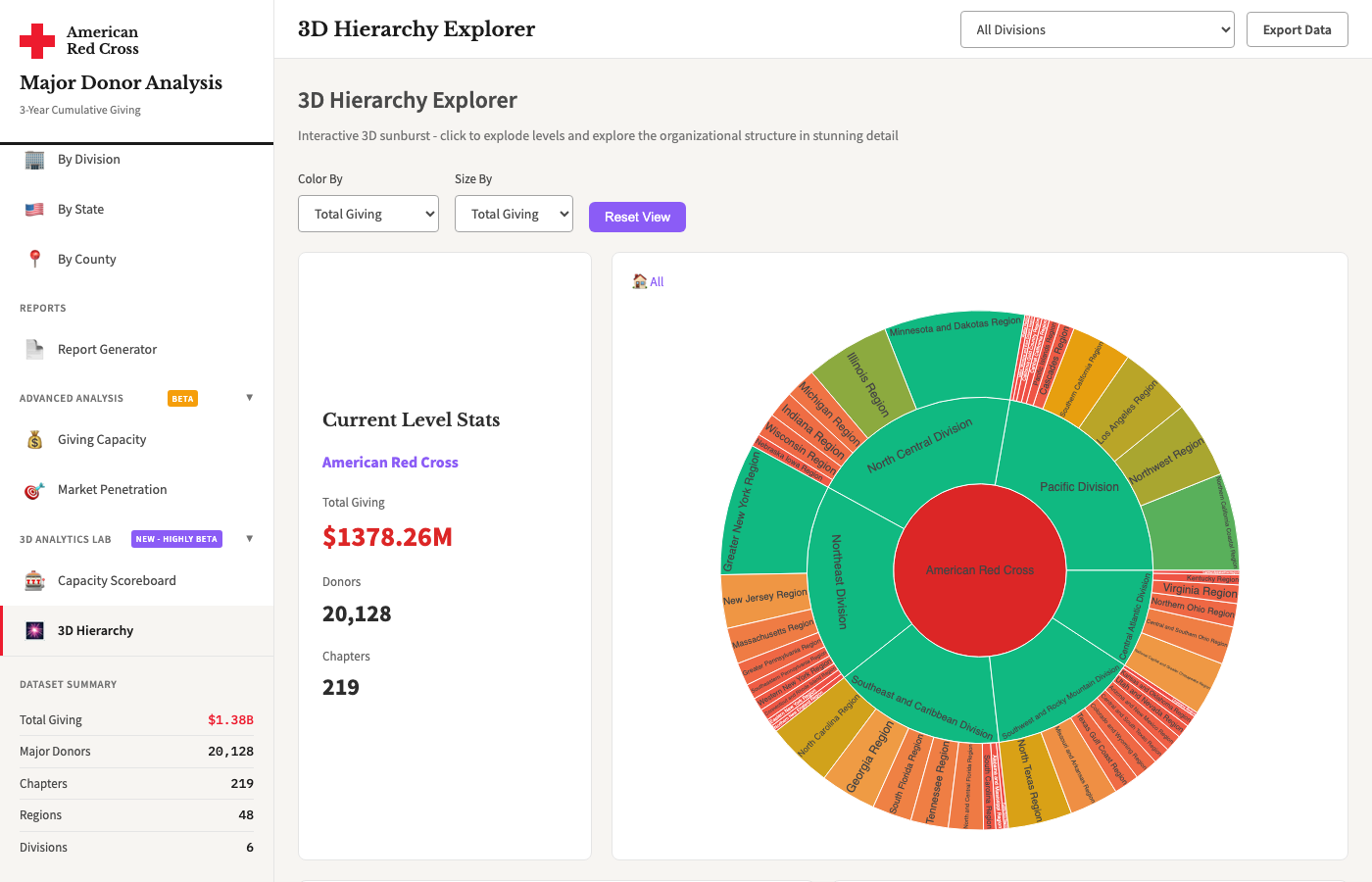Click the Tennessee Region segment
This screenshot has height=882, width=1372.
[x=938, y=782]
